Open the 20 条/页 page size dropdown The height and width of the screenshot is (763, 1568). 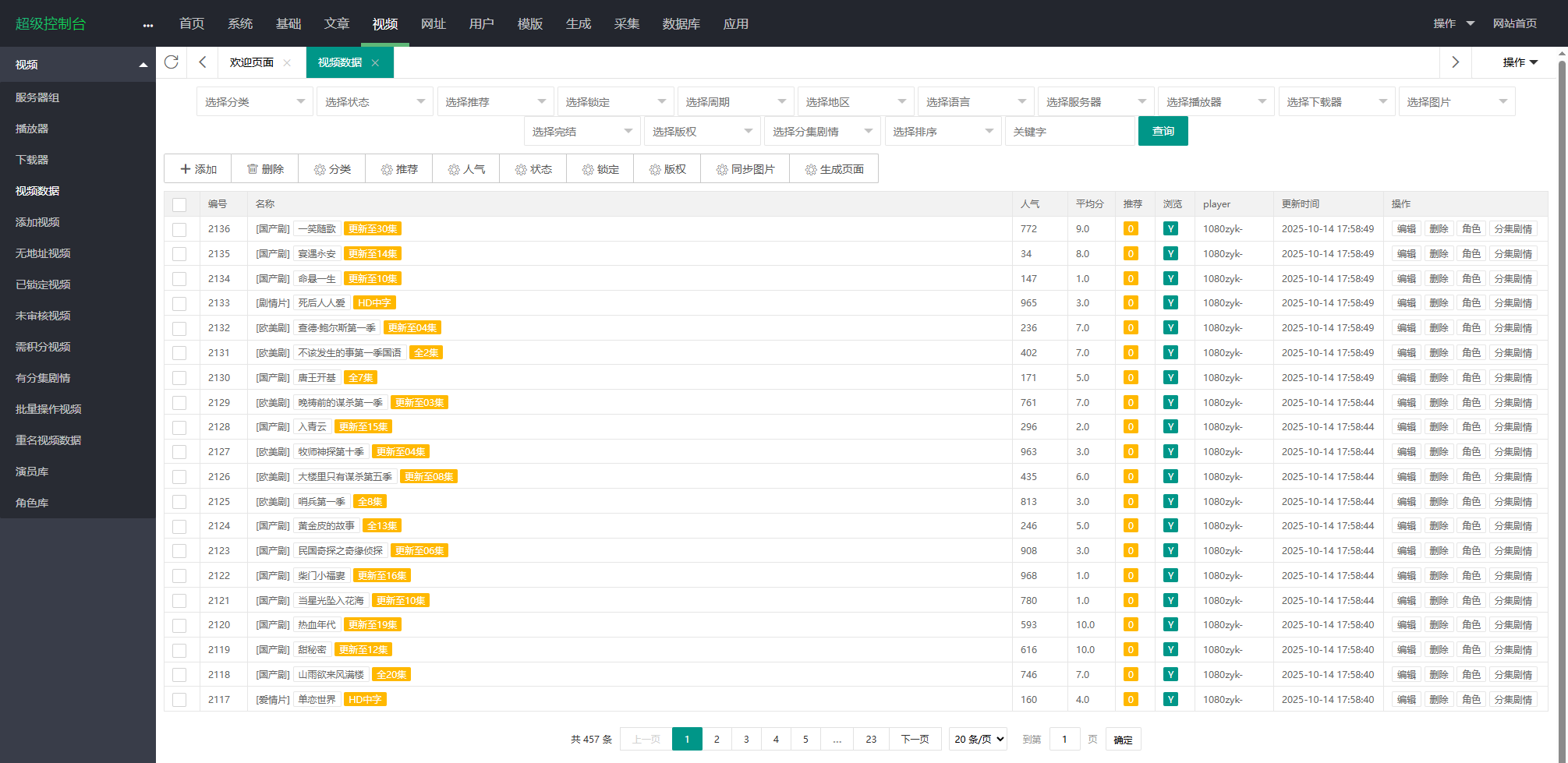click(x=979, y=739)
